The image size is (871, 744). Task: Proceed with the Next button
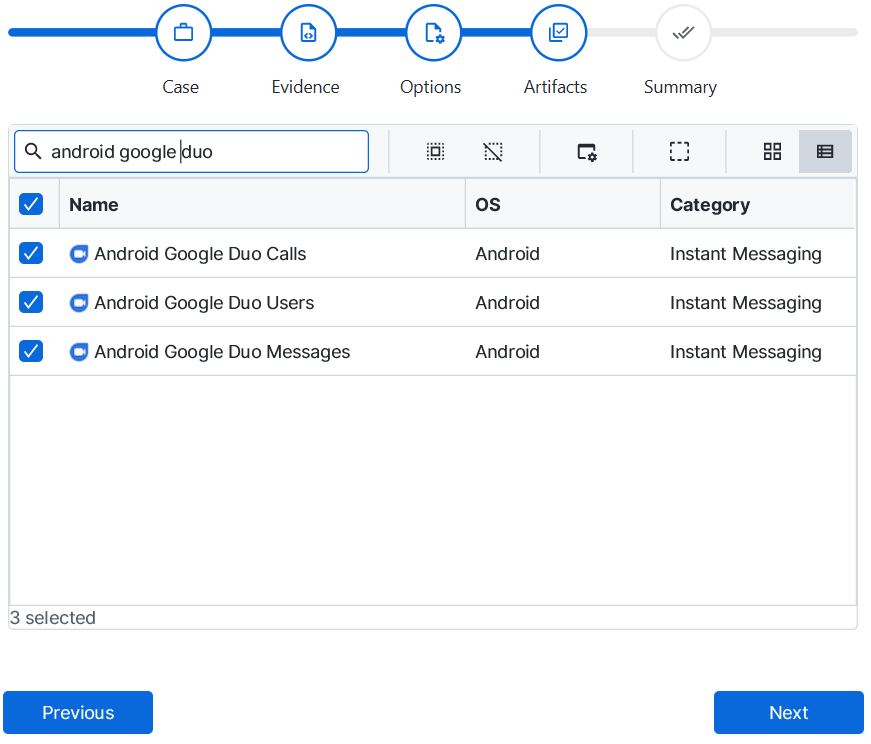click(x=789, y=712)
